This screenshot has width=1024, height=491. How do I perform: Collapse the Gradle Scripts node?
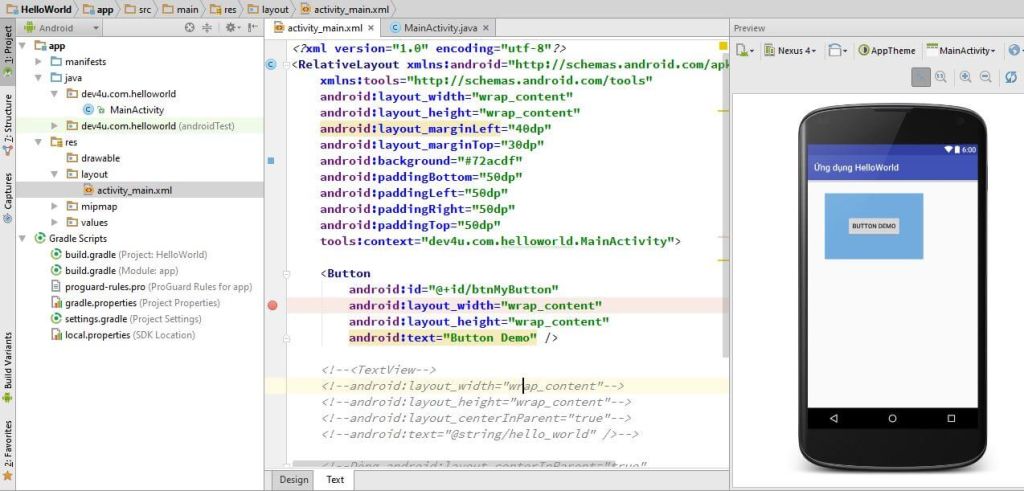[x=22, y=238]
